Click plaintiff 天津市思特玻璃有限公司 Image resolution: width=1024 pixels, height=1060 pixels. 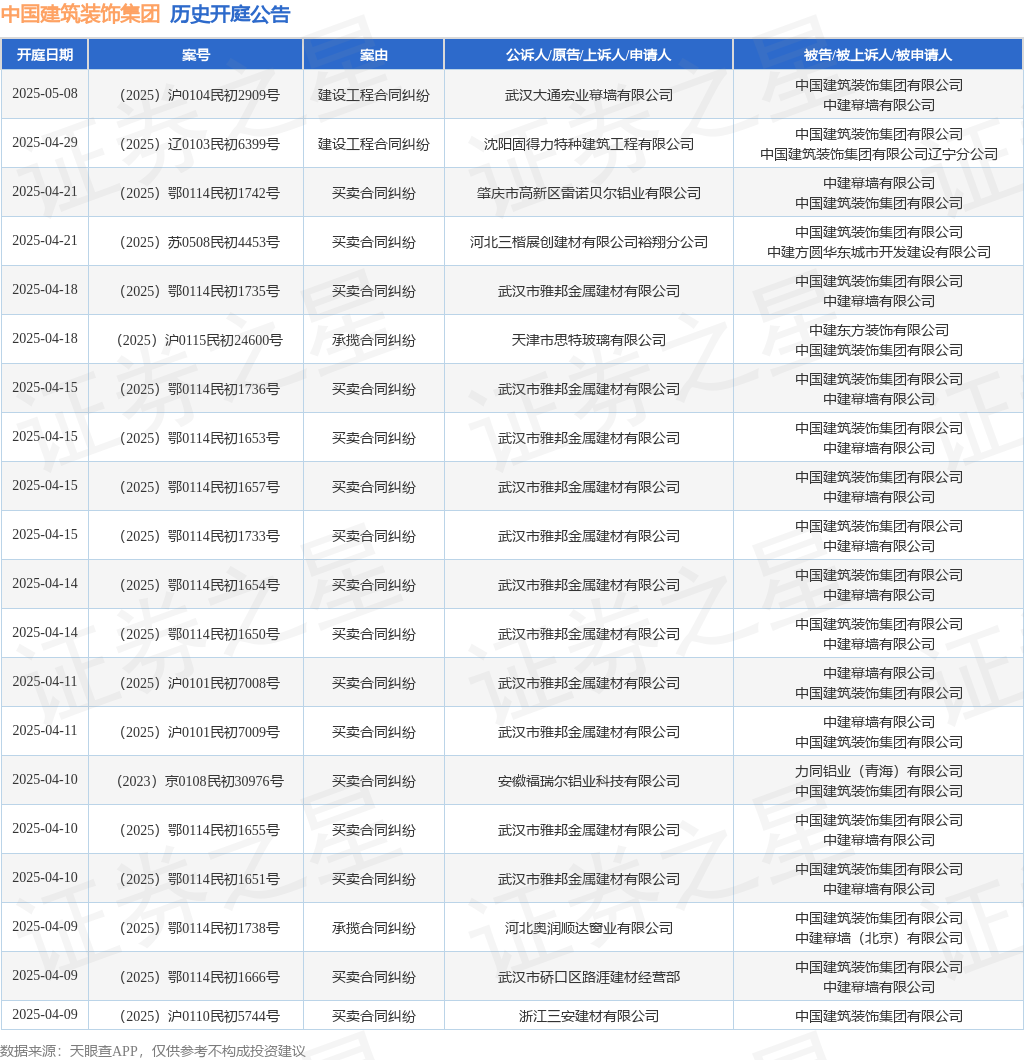[589, 340]
